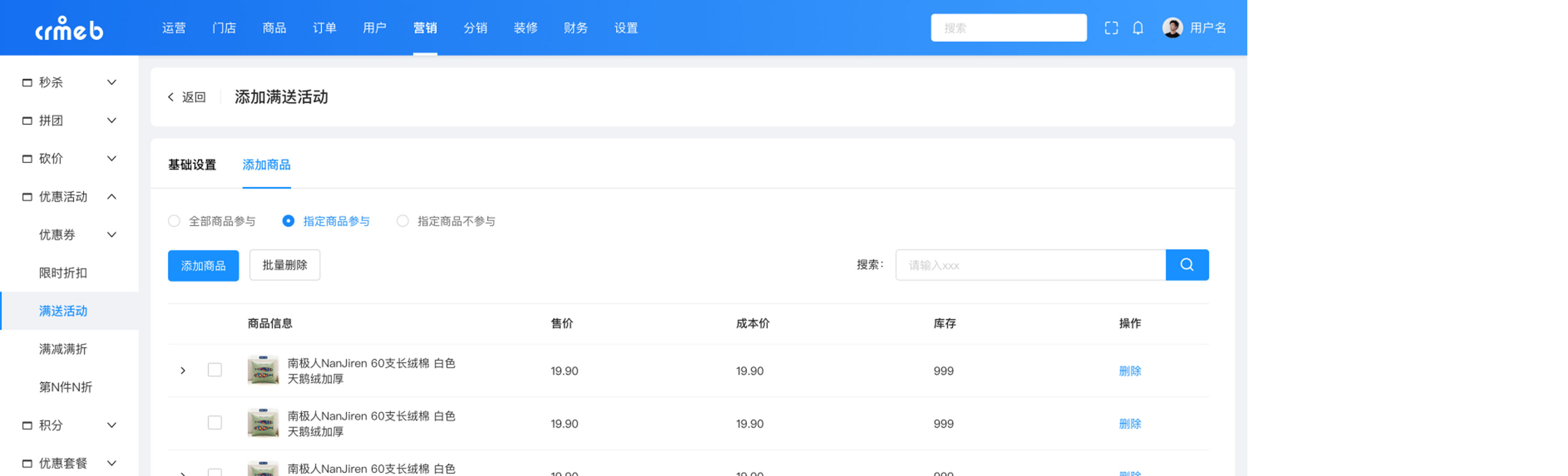Viewport: 1568px width, 476px height.
Task: Select 全部商品参与 radio option
Action: tap(174, 221)
